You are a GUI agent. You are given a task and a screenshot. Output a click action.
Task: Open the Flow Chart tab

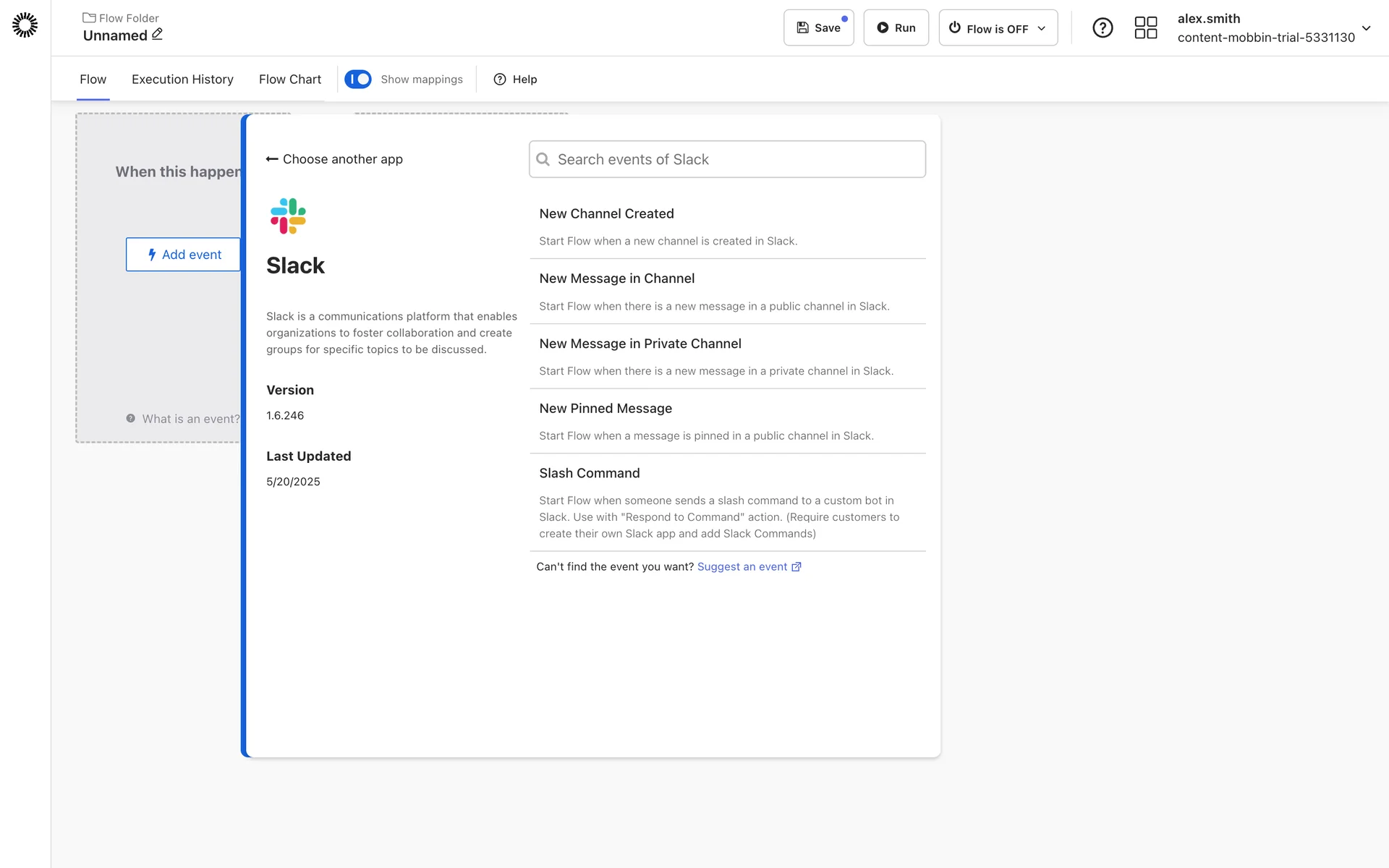pos(289,79)
